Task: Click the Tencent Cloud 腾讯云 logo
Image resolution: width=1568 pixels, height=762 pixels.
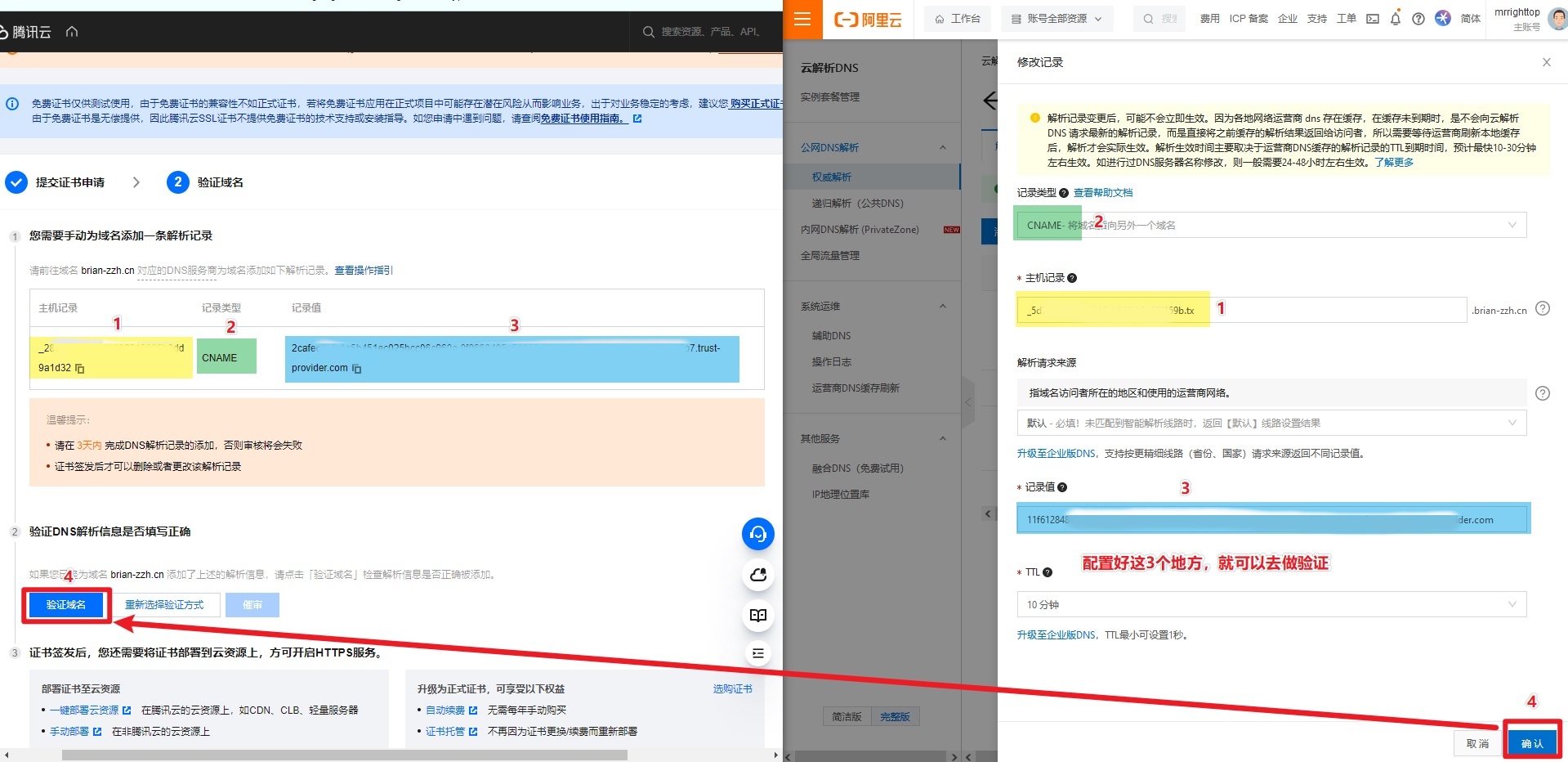Action: coord(25,32)
